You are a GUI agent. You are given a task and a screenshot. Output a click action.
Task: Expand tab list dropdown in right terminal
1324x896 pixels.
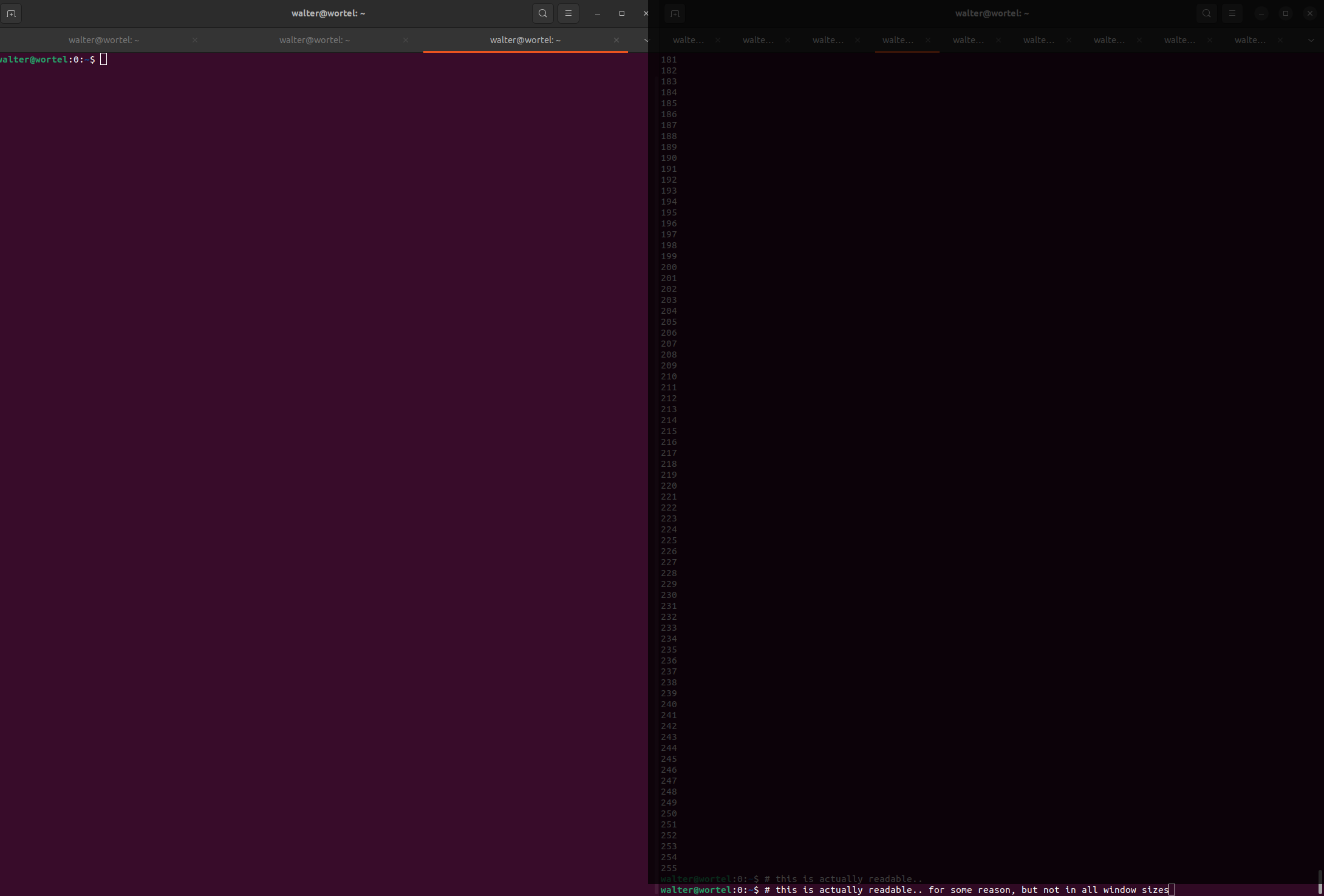click(x=1311, y=40)
